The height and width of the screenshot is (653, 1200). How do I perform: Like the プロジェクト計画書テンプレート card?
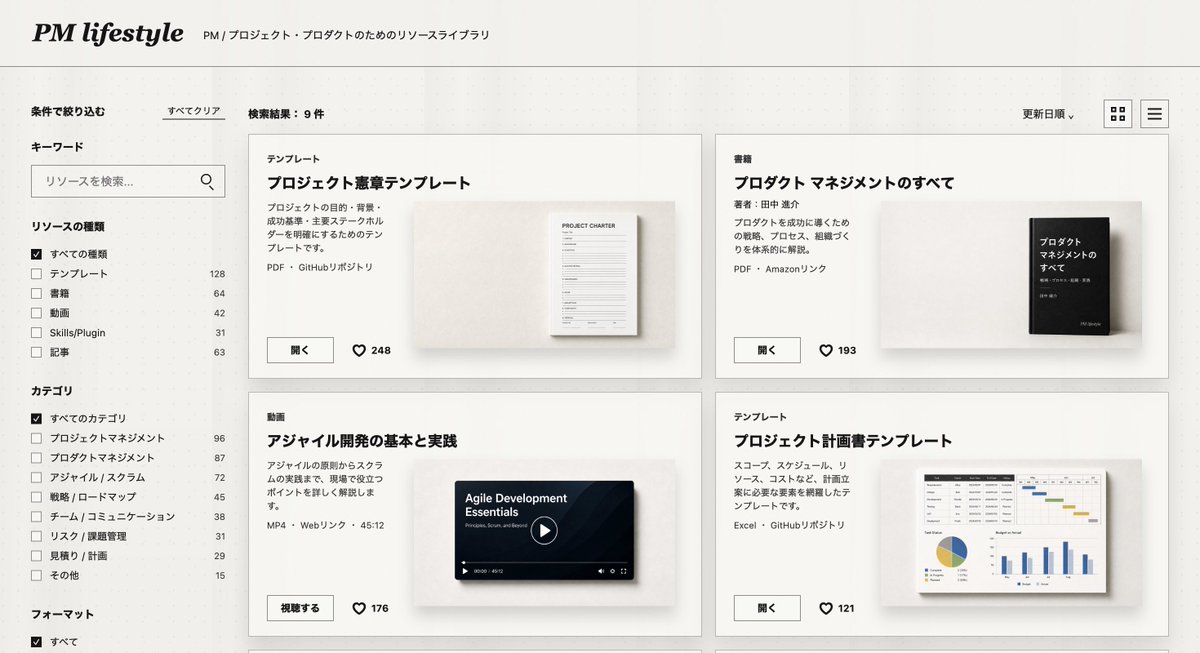(x=826, y=608)
